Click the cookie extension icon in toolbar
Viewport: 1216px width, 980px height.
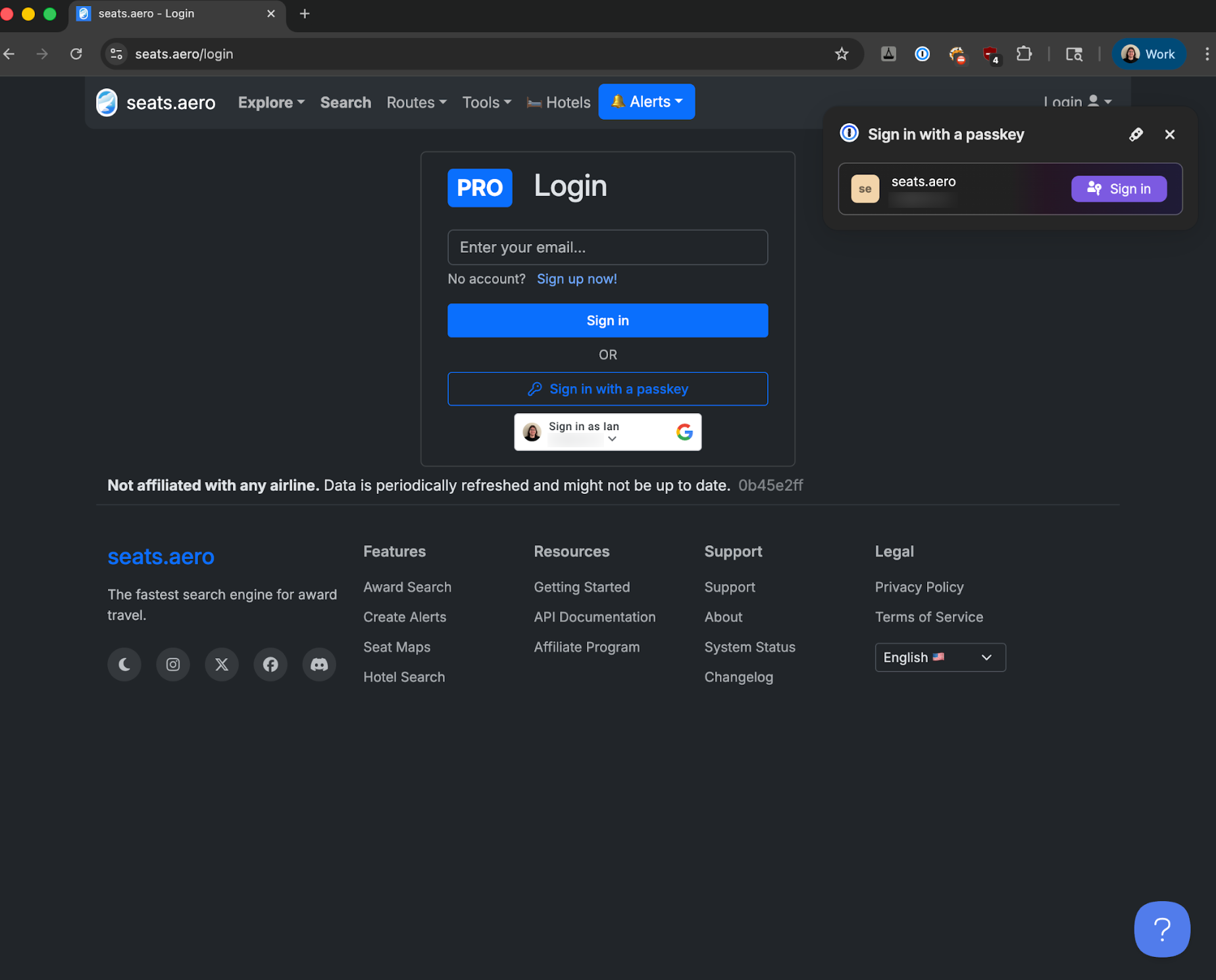point(957,55)
